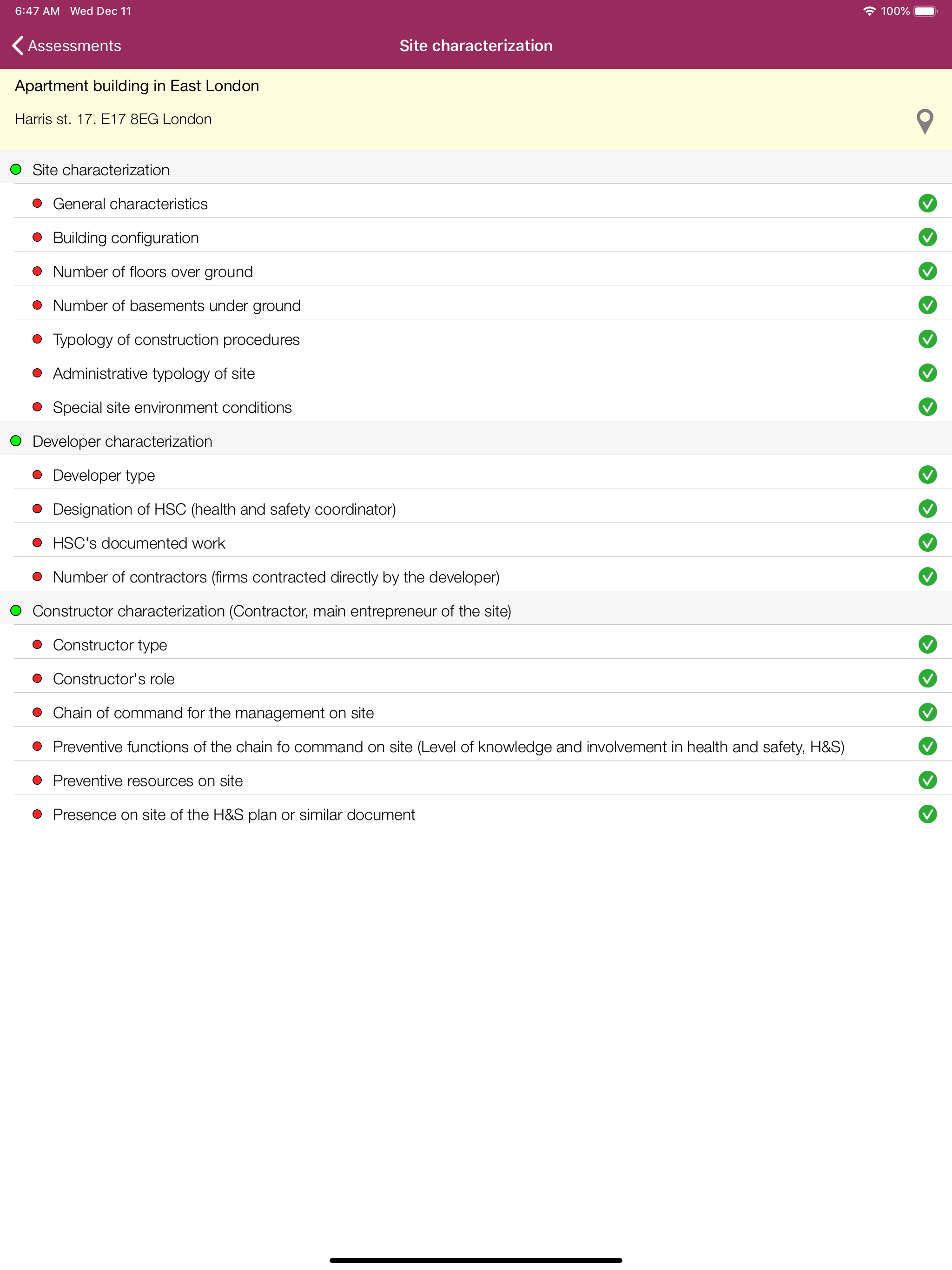Viewport: 952px width, 1270px height.
Task: Tap the map location pin icon
Action: pos(925,121)
